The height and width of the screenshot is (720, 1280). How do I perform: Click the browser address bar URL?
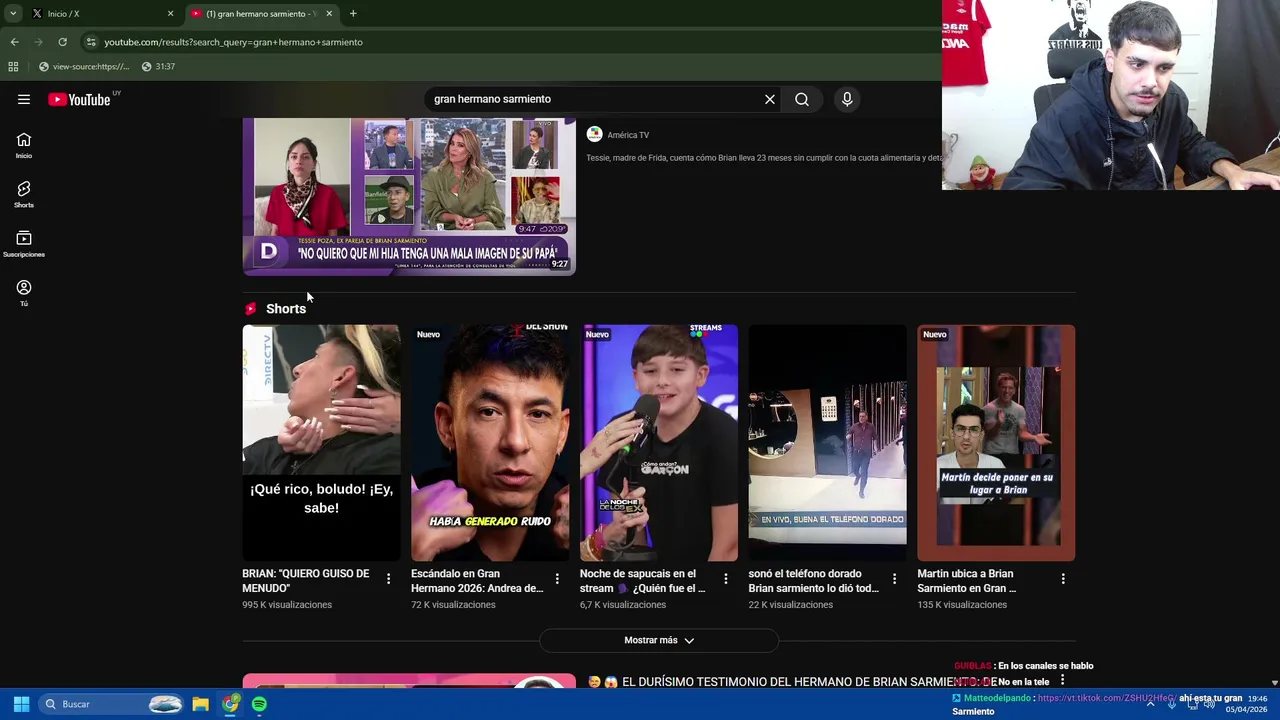point(234,42)
